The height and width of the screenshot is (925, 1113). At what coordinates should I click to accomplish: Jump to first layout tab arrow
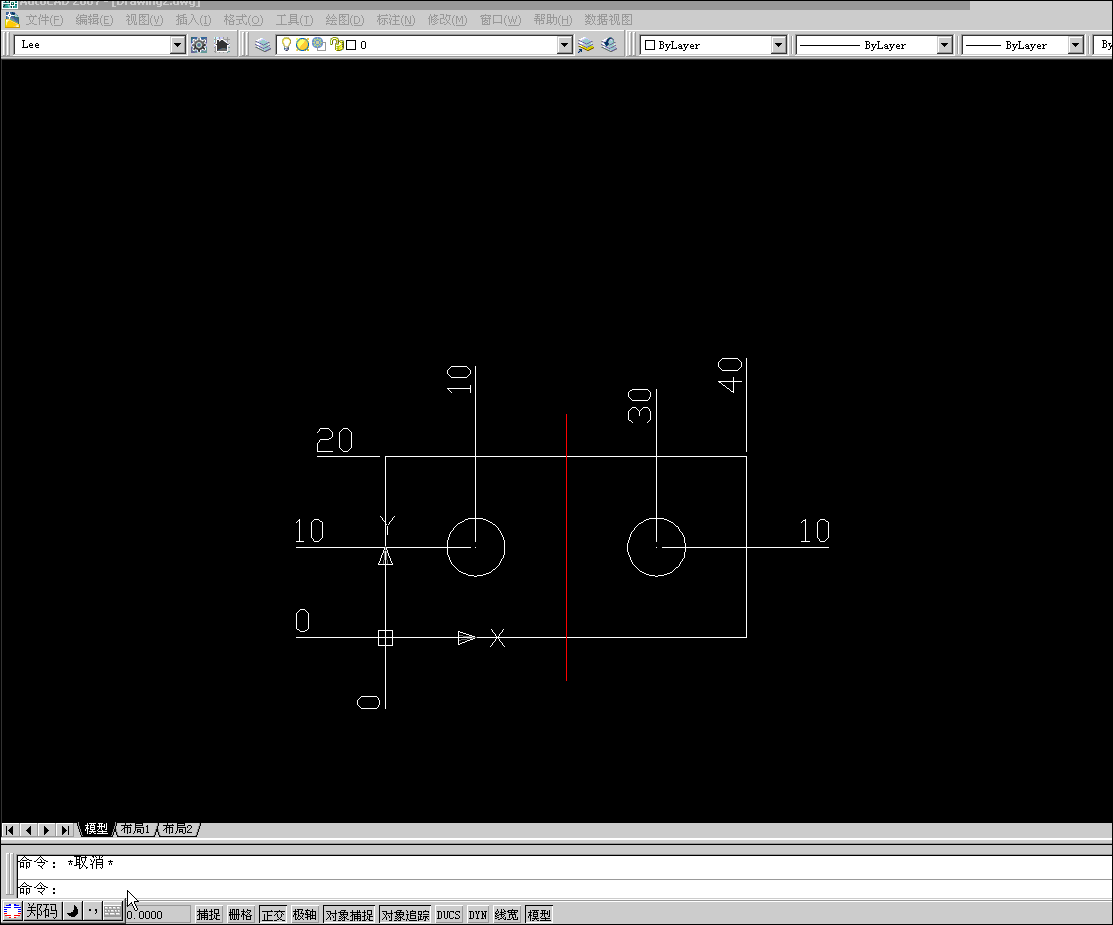10,829
